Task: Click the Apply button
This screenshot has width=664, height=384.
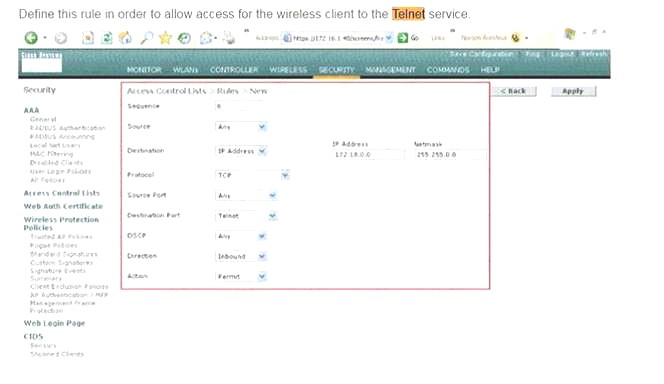Action: [x=573, y=91]
